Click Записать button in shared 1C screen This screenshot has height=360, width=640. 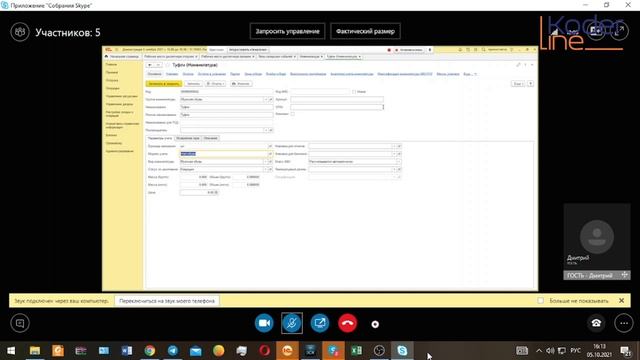[x=193, y=84]
